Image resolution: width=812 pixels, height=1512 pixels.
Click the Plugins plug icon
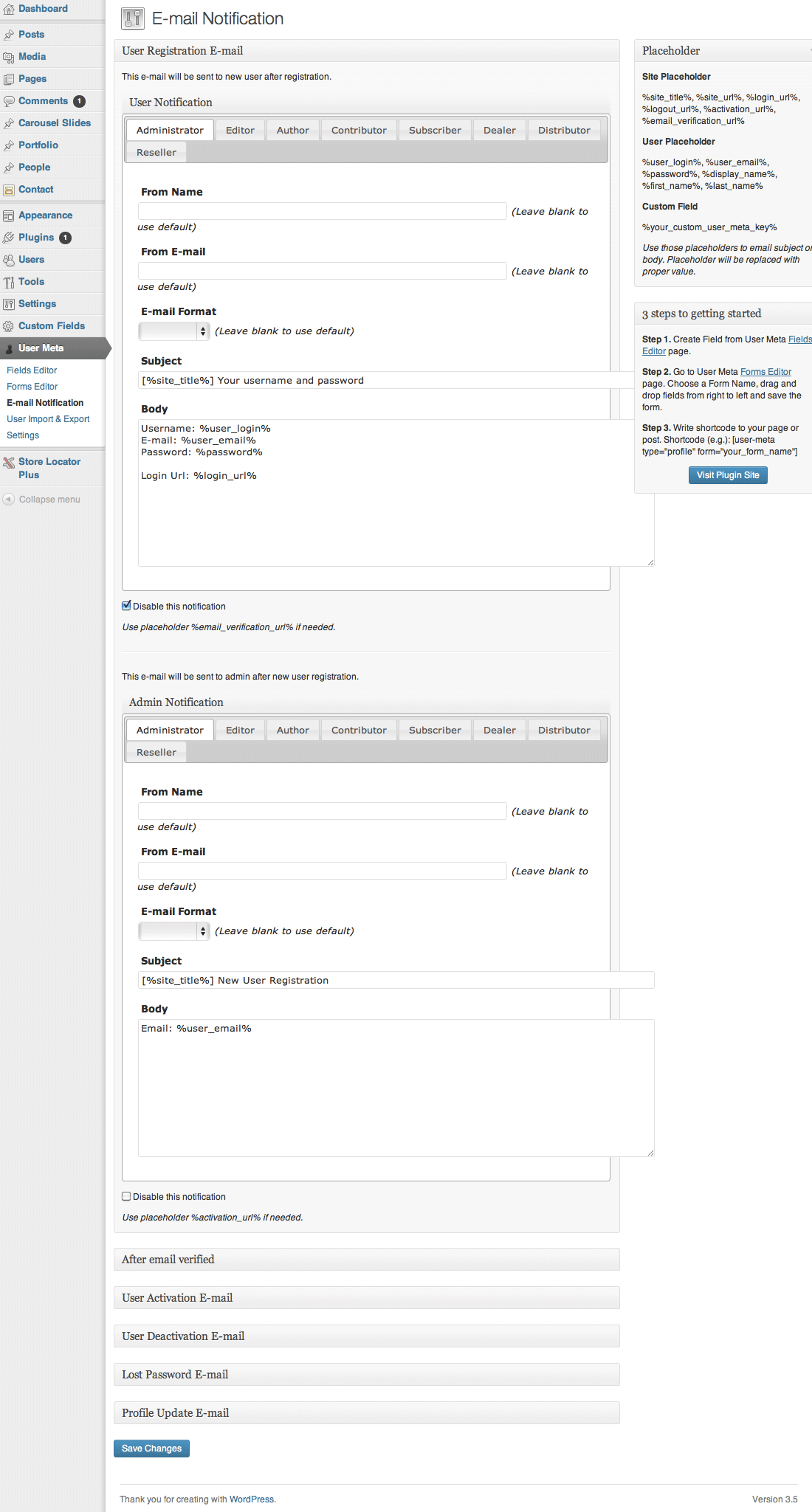tap(9, 238)
